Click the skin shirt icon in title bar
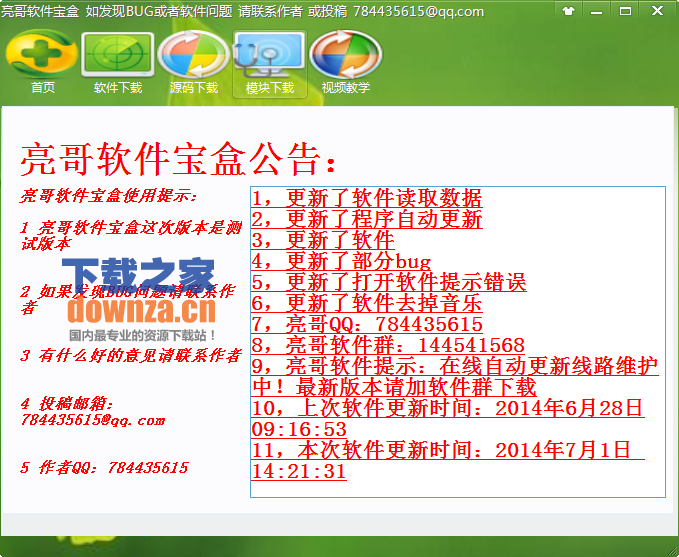 click(x=569, y=11)
